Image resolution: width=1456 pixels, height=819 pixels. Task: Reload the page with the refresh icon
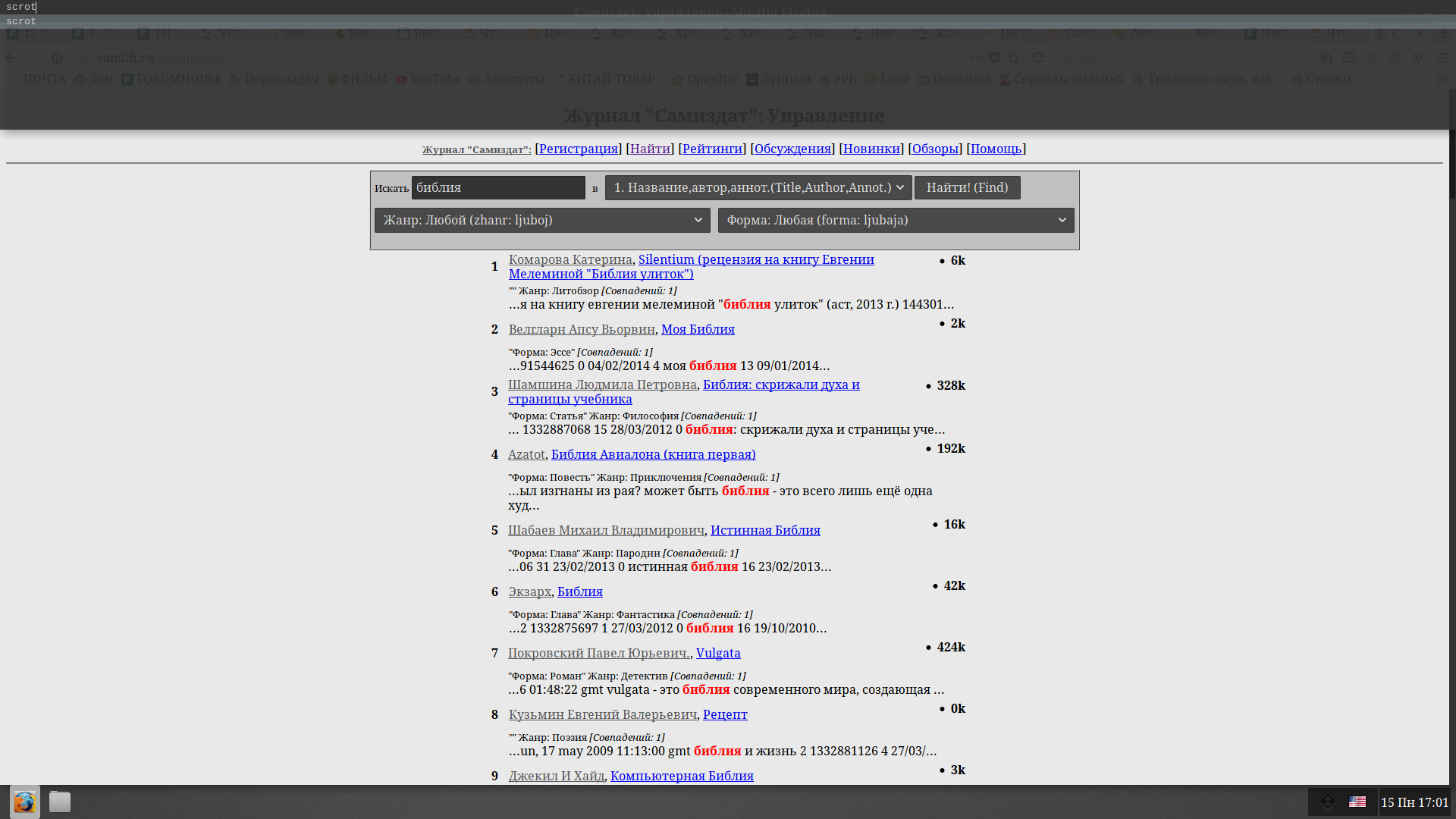[x=1038, y=58]
